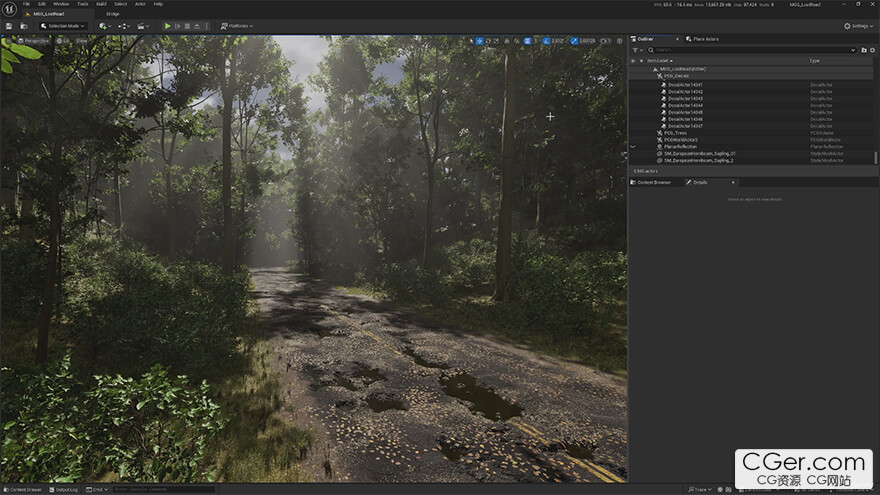This screenshot has width=880, height=495.
Task: Toggle the visibility eye column header
Action: (x=632, y=61)
